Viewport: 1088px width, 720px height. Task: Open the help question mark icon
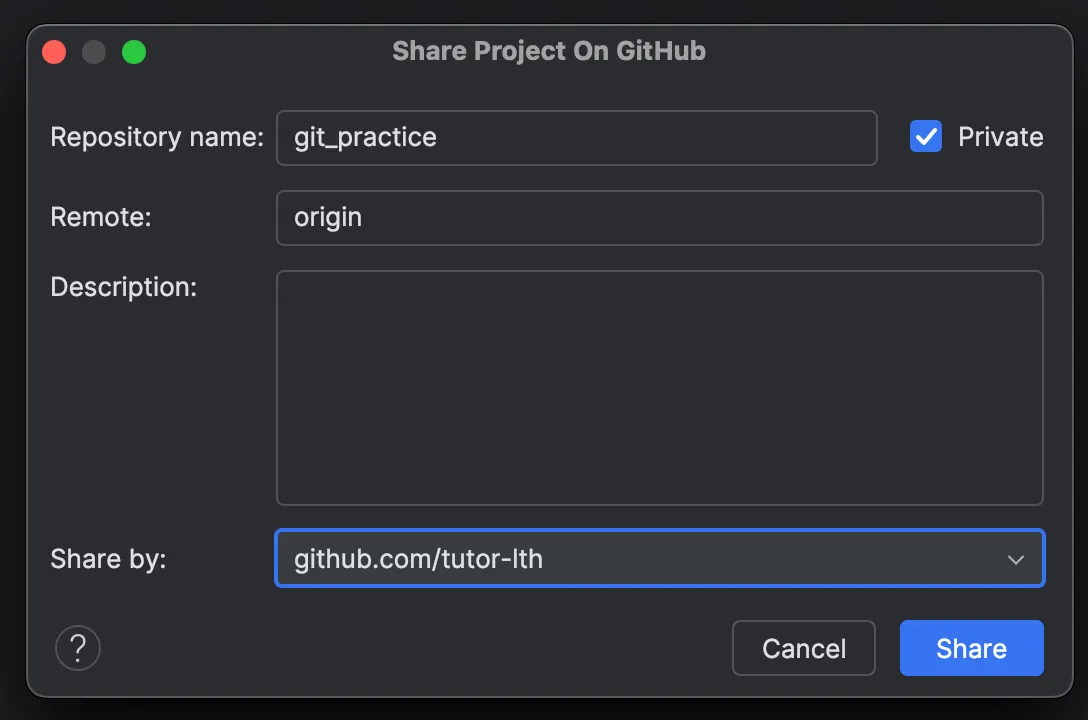click(x=78, y=648)
